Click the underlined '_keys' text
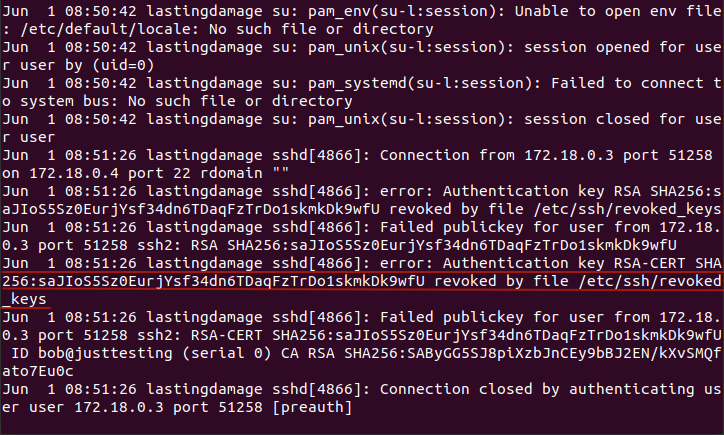724x435 pixels. 24,299
